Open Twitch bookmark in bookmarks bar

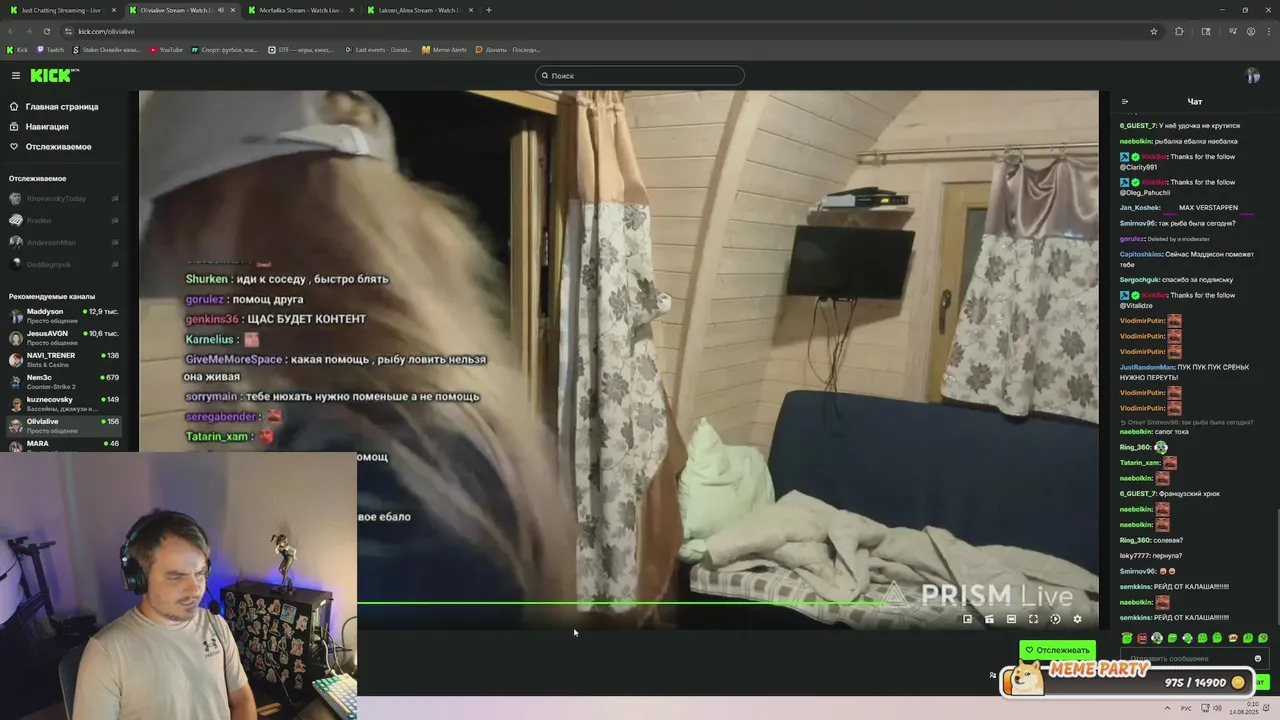coord(51,49)
